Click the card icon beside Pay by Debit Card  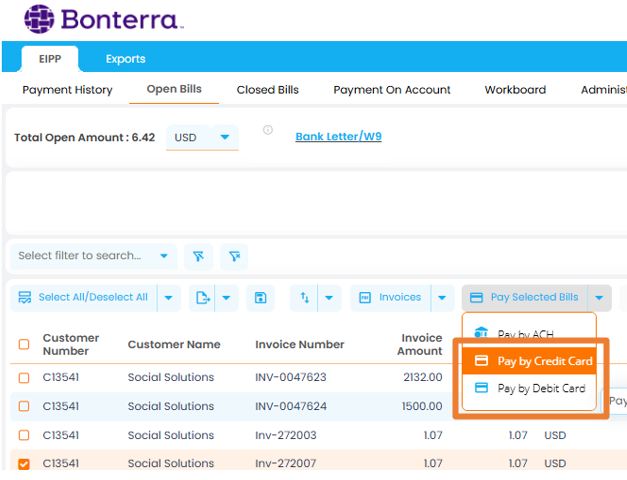[x=481, y=388]
